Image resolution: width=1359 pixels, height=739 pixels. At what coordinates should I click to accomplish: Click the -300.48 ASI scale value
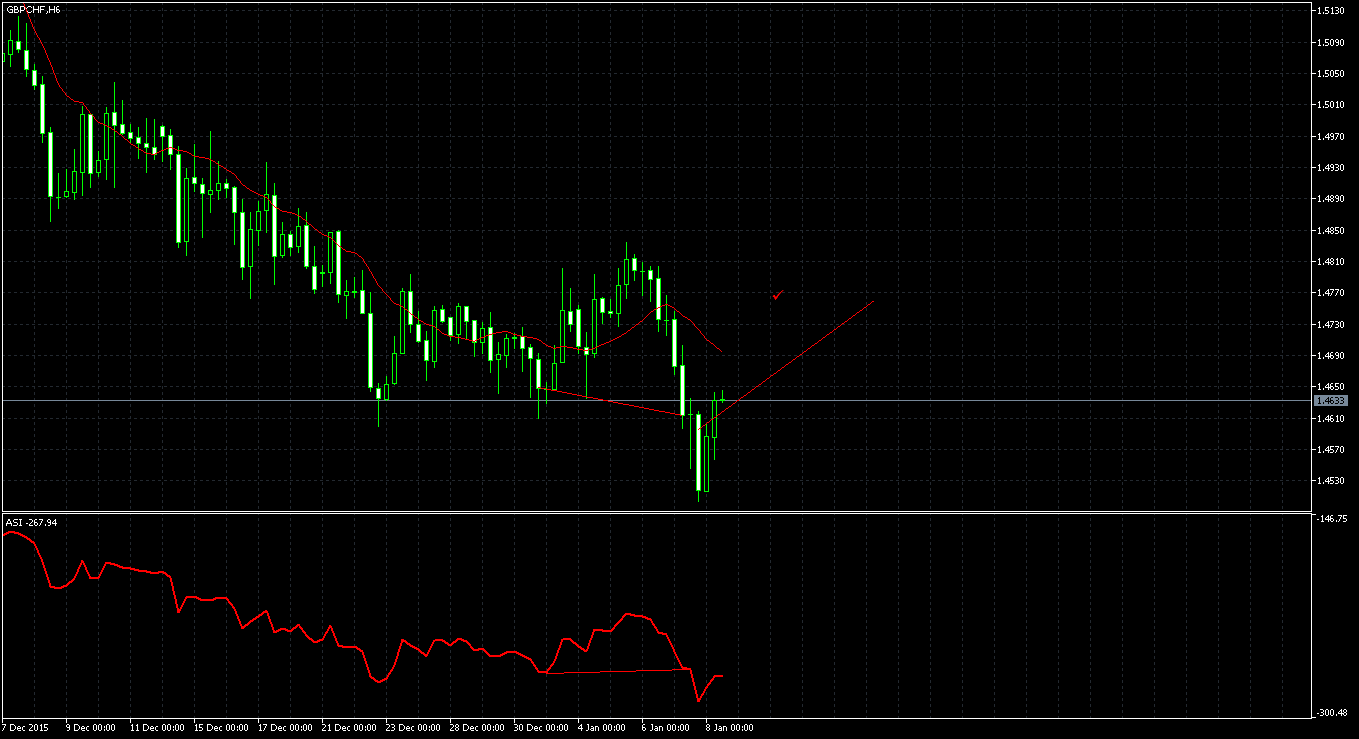(x=1333, y=713)
